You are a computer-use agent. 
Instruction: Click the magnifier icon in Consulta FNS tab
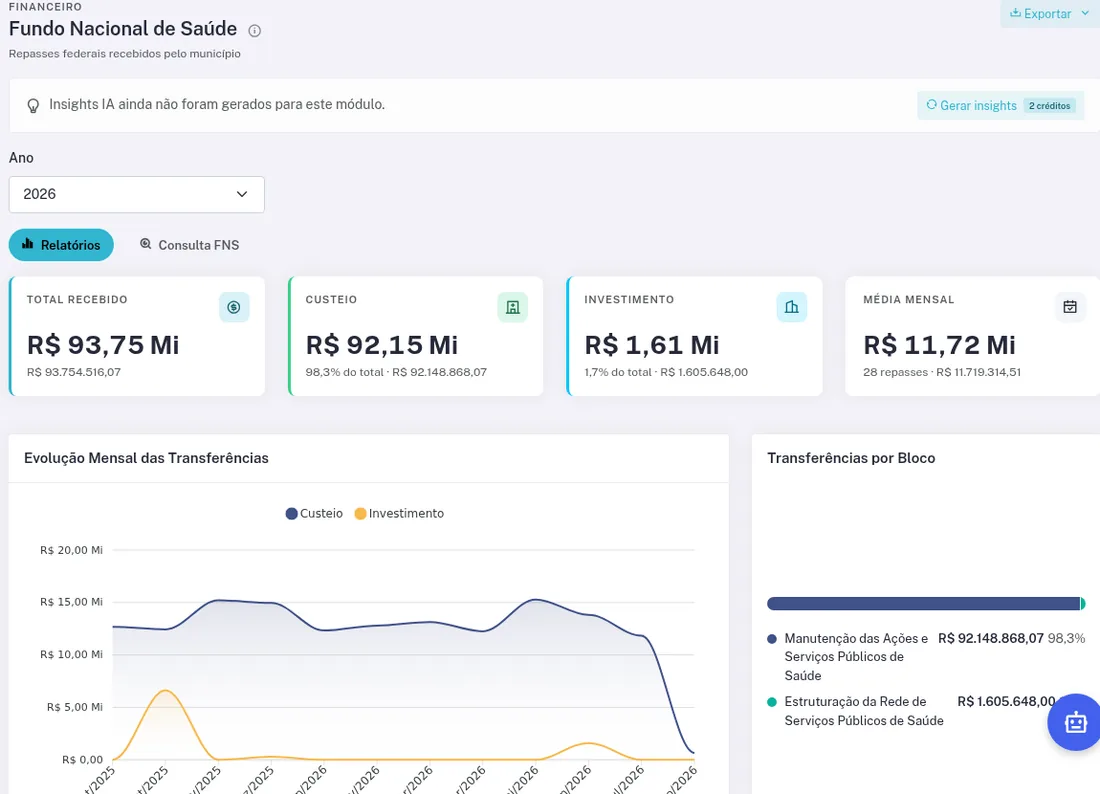point(146,244)
